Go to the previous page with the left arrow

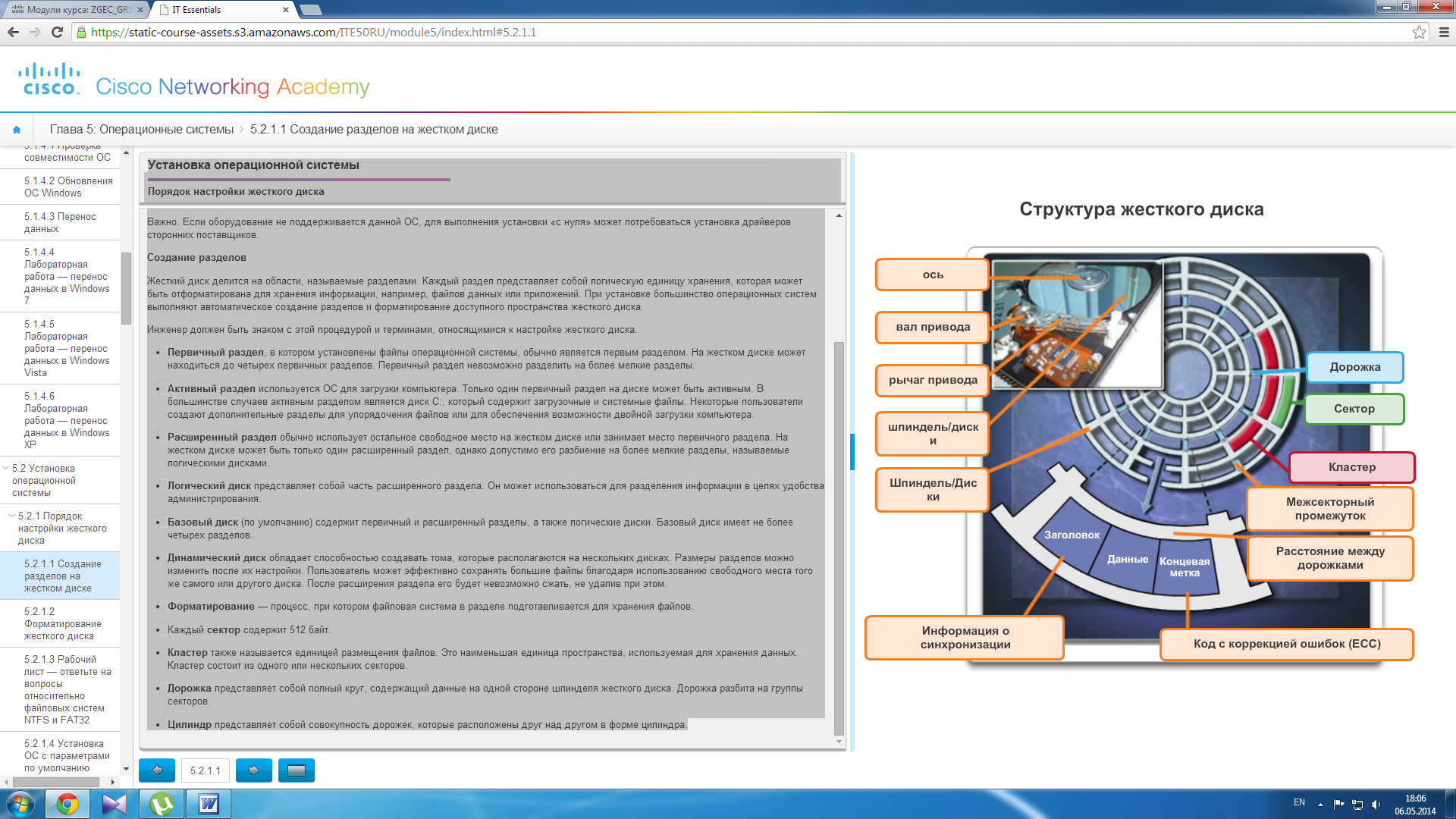[157, 770]
